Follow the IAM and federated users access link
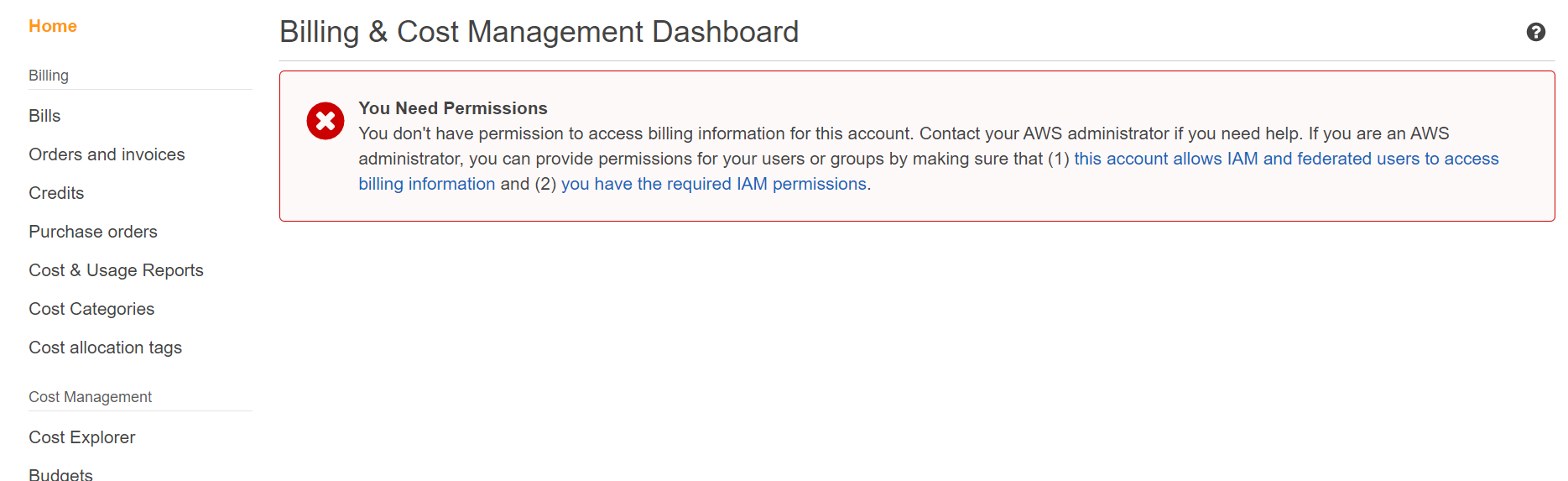 (1285, 159)
